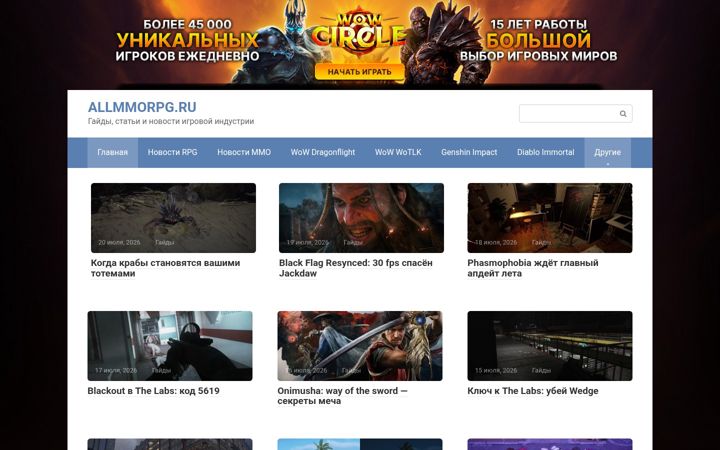
Task: Click the WoW Circle banner logo
Action: (360, 32)
